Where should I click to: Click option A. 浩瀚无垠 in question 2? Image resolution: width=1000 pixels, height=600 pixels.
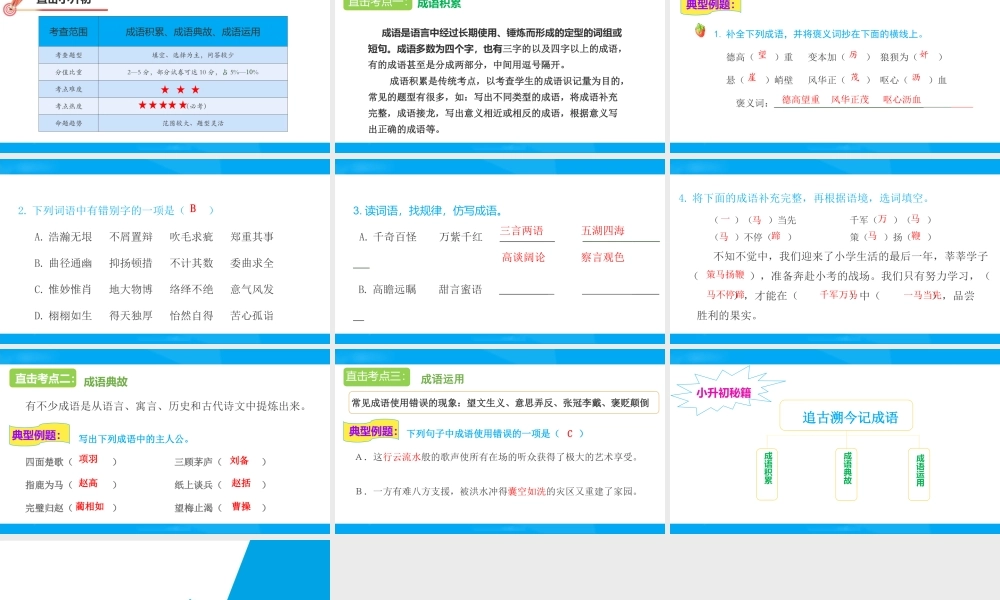[63, 237]
